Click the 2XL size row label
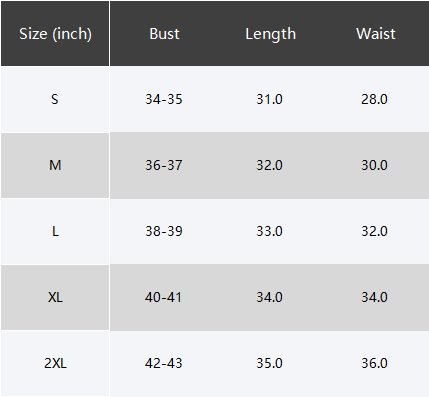 (x=55, y=363)
